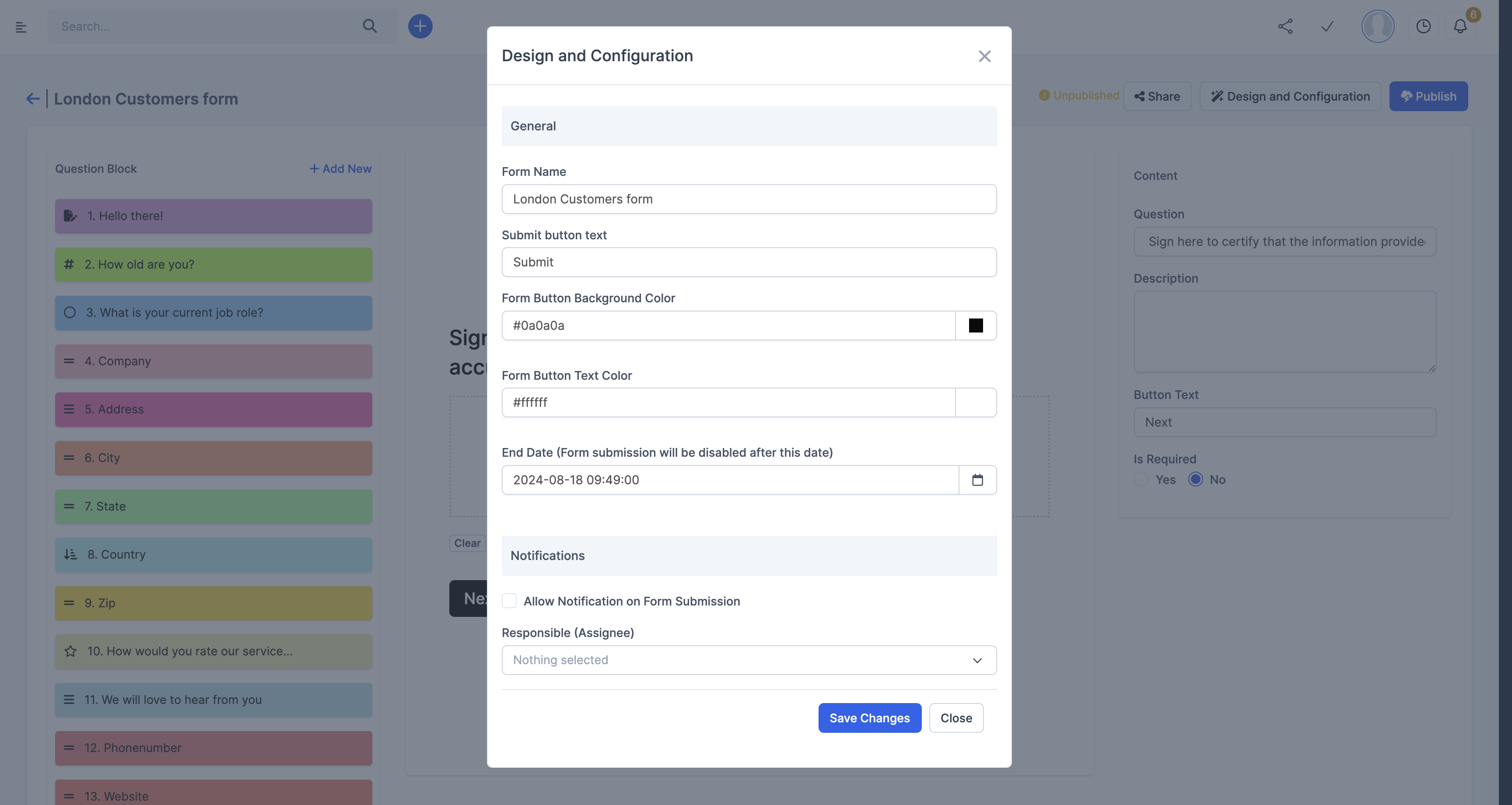This screenshot has height=805, width=1512.
Task: Click inside the Form Name input field
Action: (749, 199)
